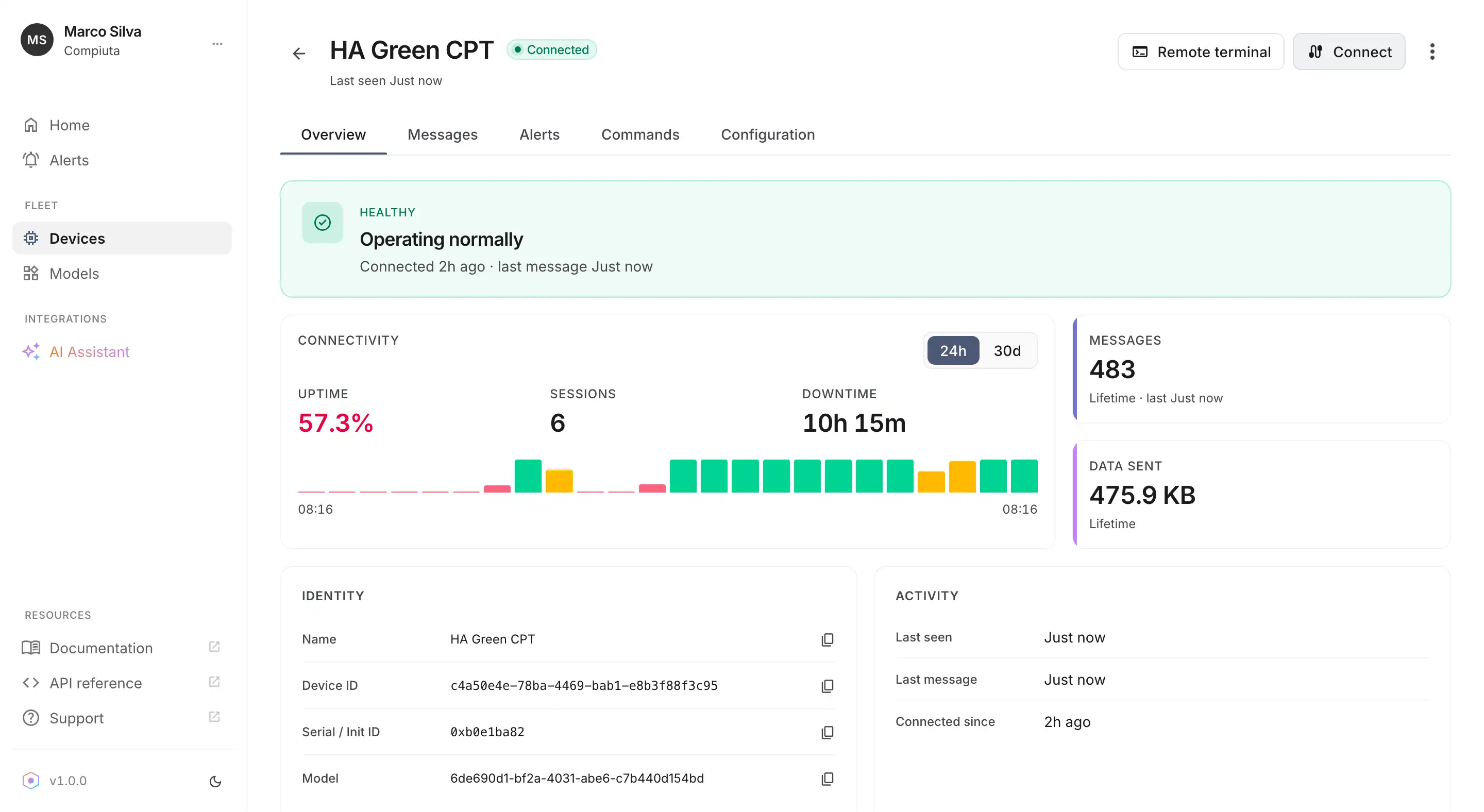Open Documentation external link icon
The image size is (1484, 812).
tap(214, 647)
